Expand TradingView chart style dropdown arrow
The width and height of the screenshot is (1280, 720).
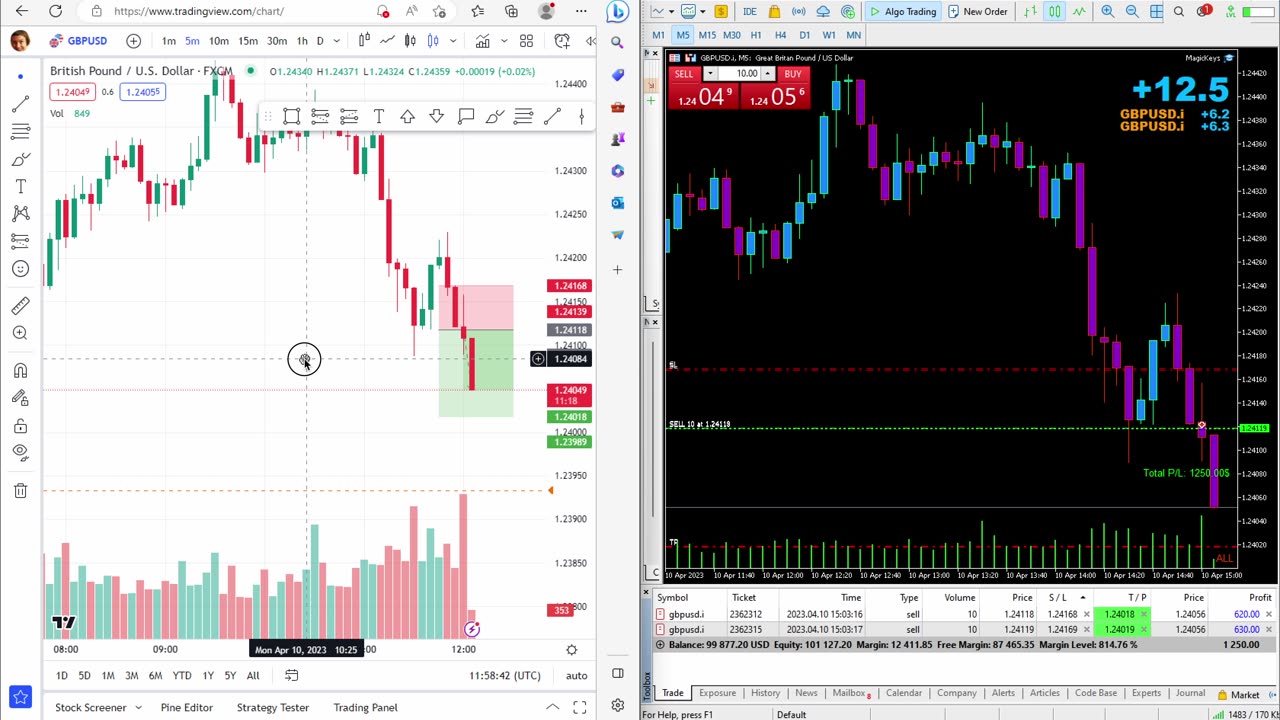point(453,41)
